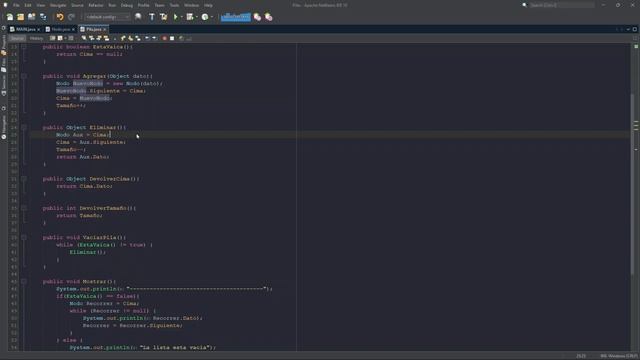
Task: Toggle Rectangular Selection in editor toolbar
Action: coord(114,38)
